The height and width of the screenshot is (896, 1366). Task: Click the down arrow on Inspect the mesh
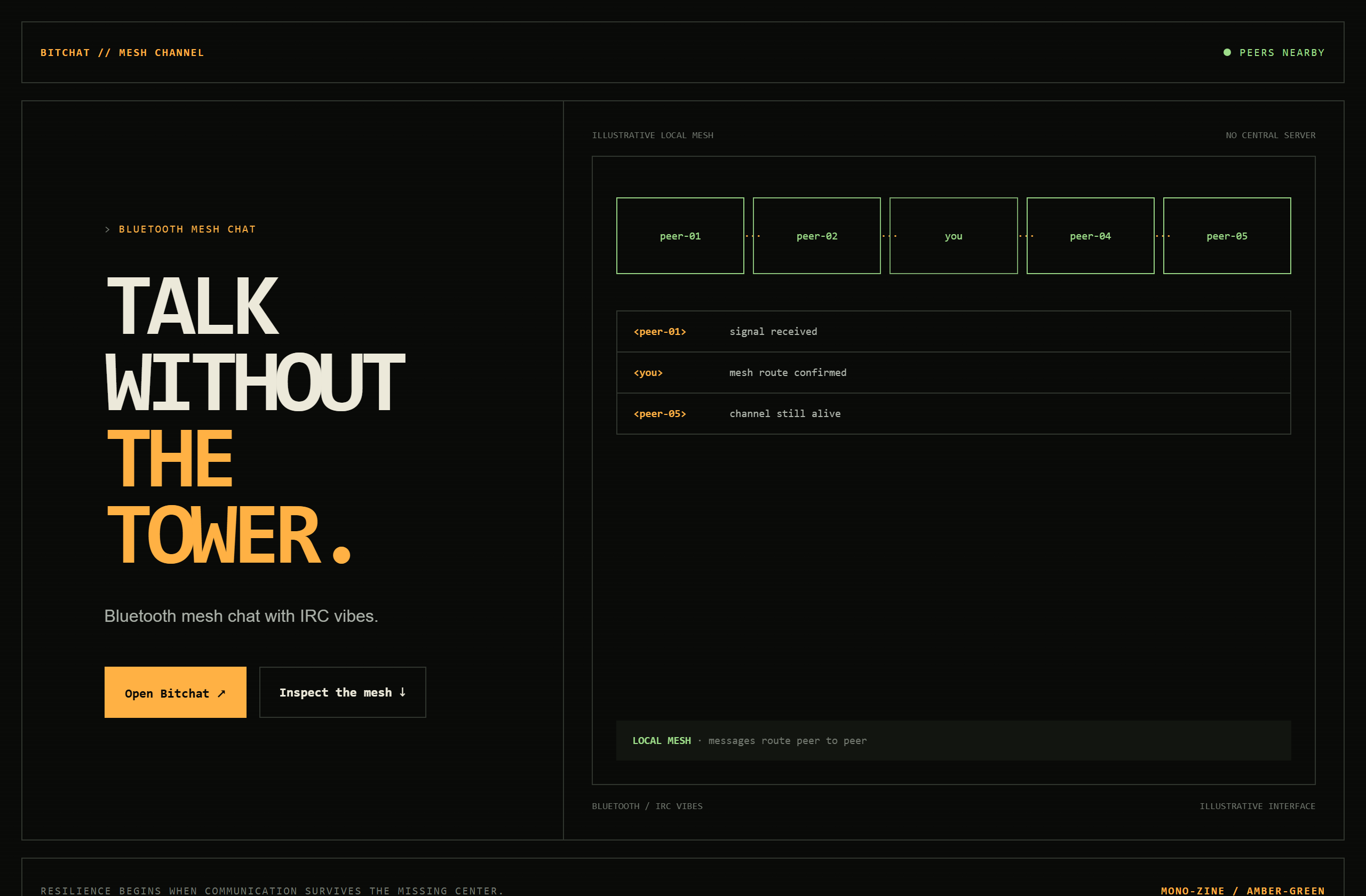402,692
